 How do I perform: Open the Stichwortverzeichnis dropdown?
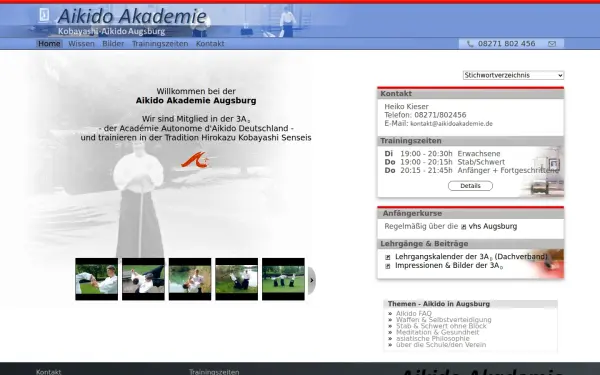click(x=513, y=75)
